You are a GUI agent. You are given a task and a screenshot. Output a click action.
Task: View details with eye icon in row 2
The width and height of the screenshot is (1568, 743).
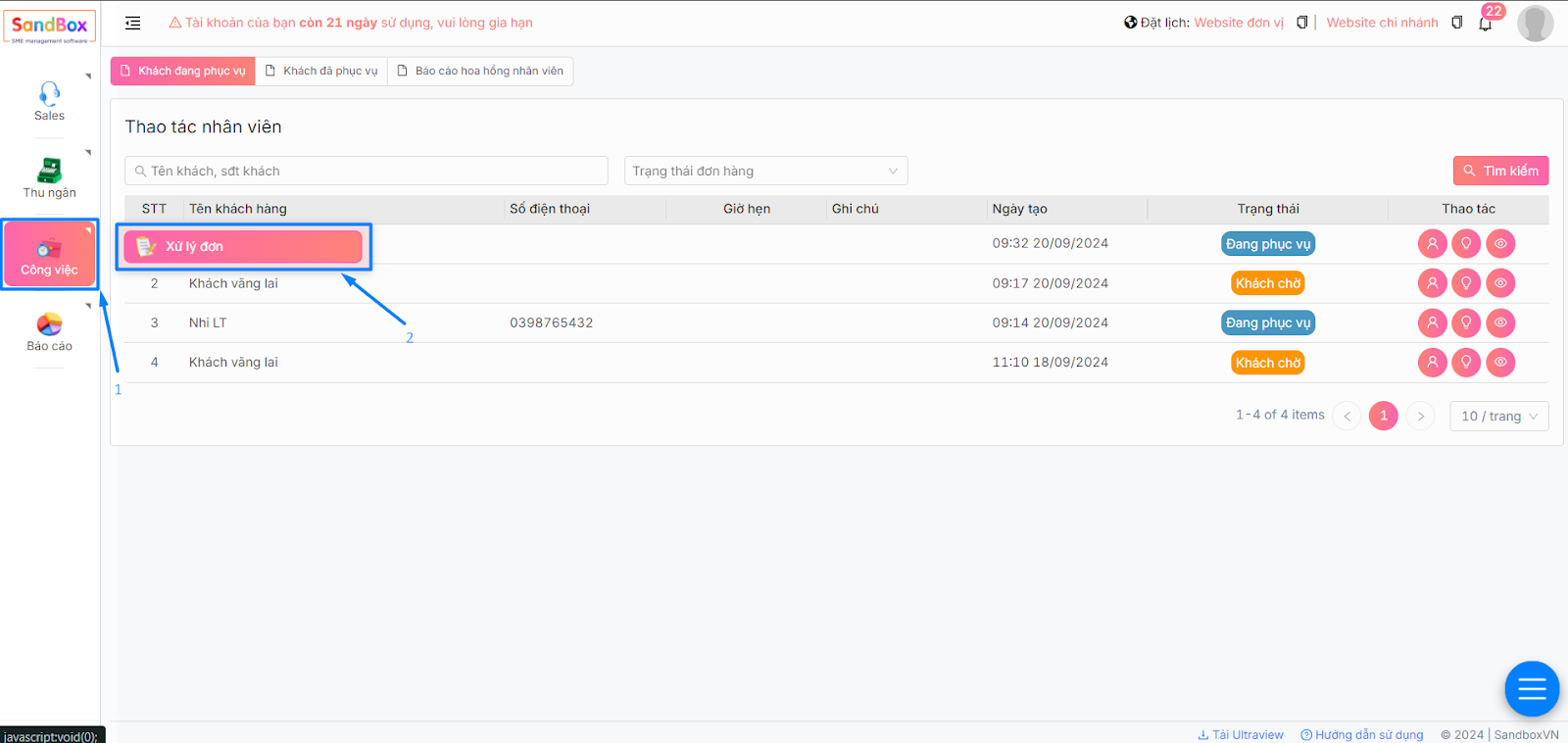click(x=1500, y=283)
